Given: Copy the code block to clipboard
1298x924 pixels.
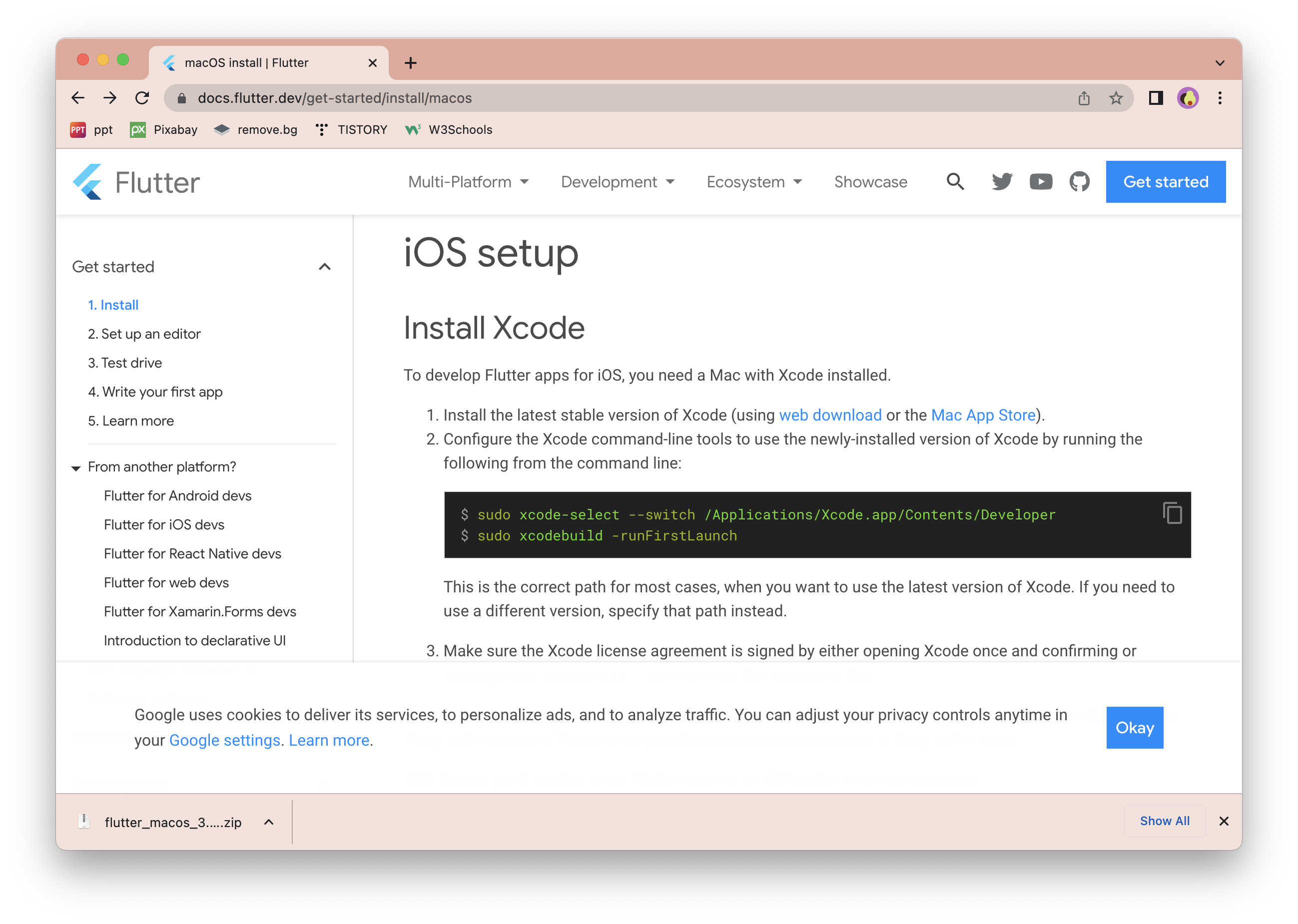Looking at the screenshot, I should (x=1172, y=513).
